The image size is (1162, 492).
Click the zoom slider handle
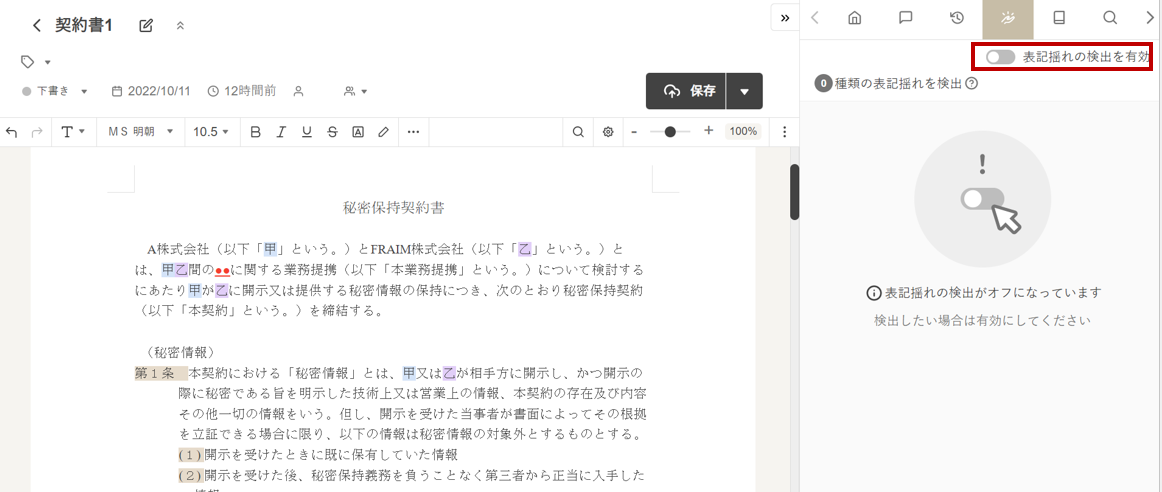pyautogui.click(x=670, y=132)
